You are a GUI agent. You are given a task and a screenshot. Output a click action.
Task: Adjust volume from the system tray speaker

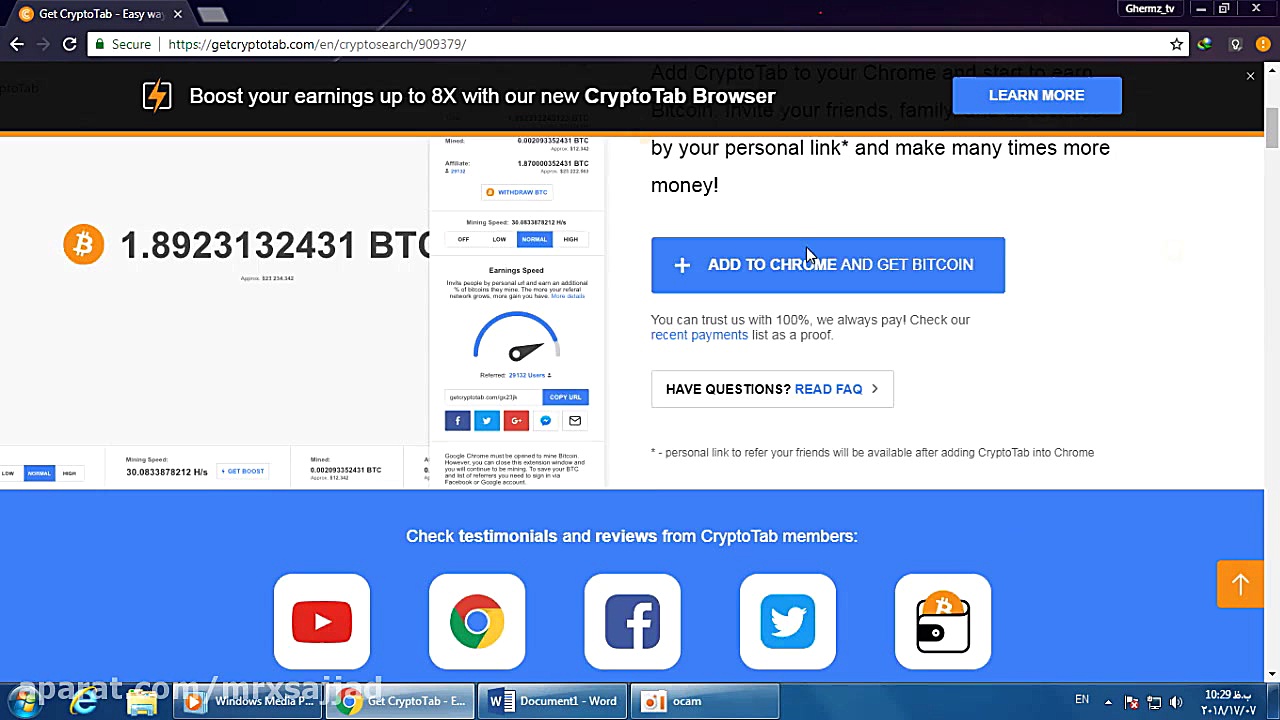[x=1176, y=702]
